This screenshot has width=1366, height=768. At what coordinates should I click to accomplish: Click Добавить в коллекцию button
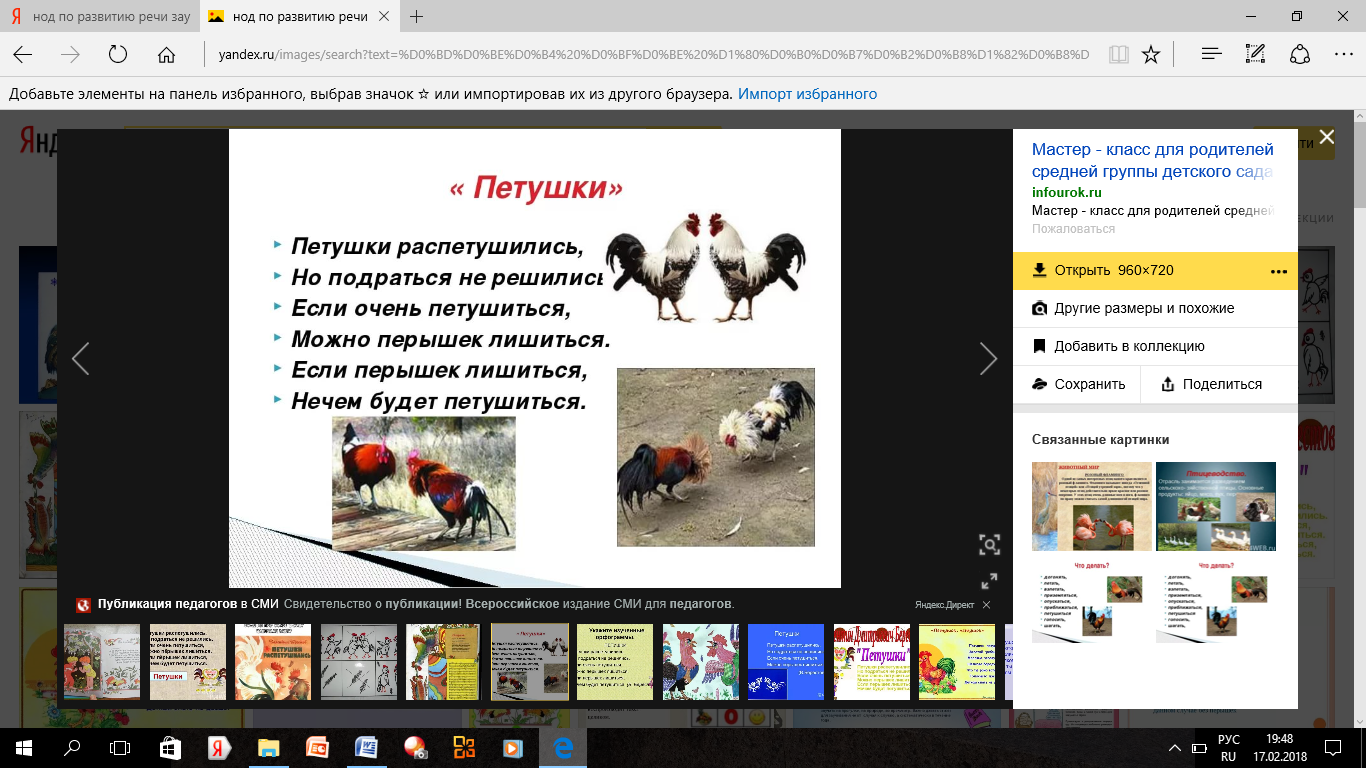click(x=1129, y=346)
